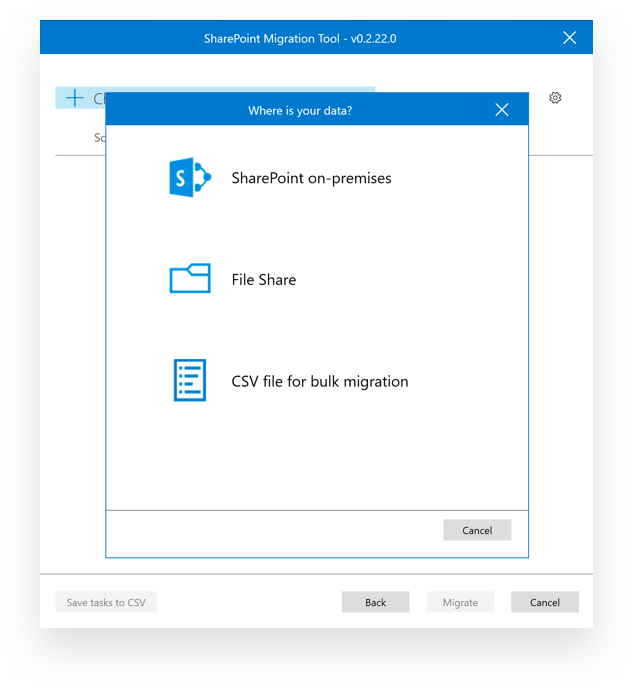The width and height of the screenshot is (633, 688).
Task: Click Cancel in the main window footer
Action: 545,602
